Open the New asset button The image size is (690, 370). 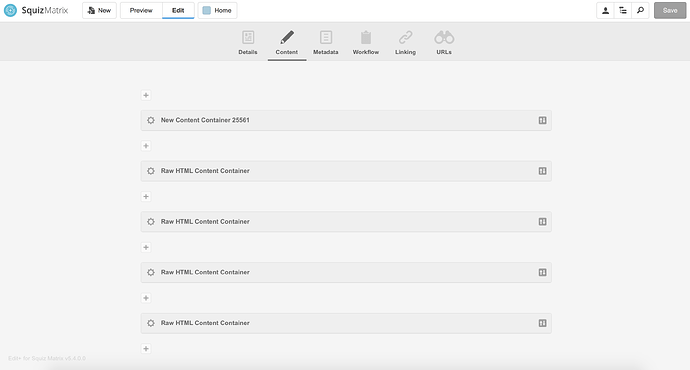click(99, 11)
